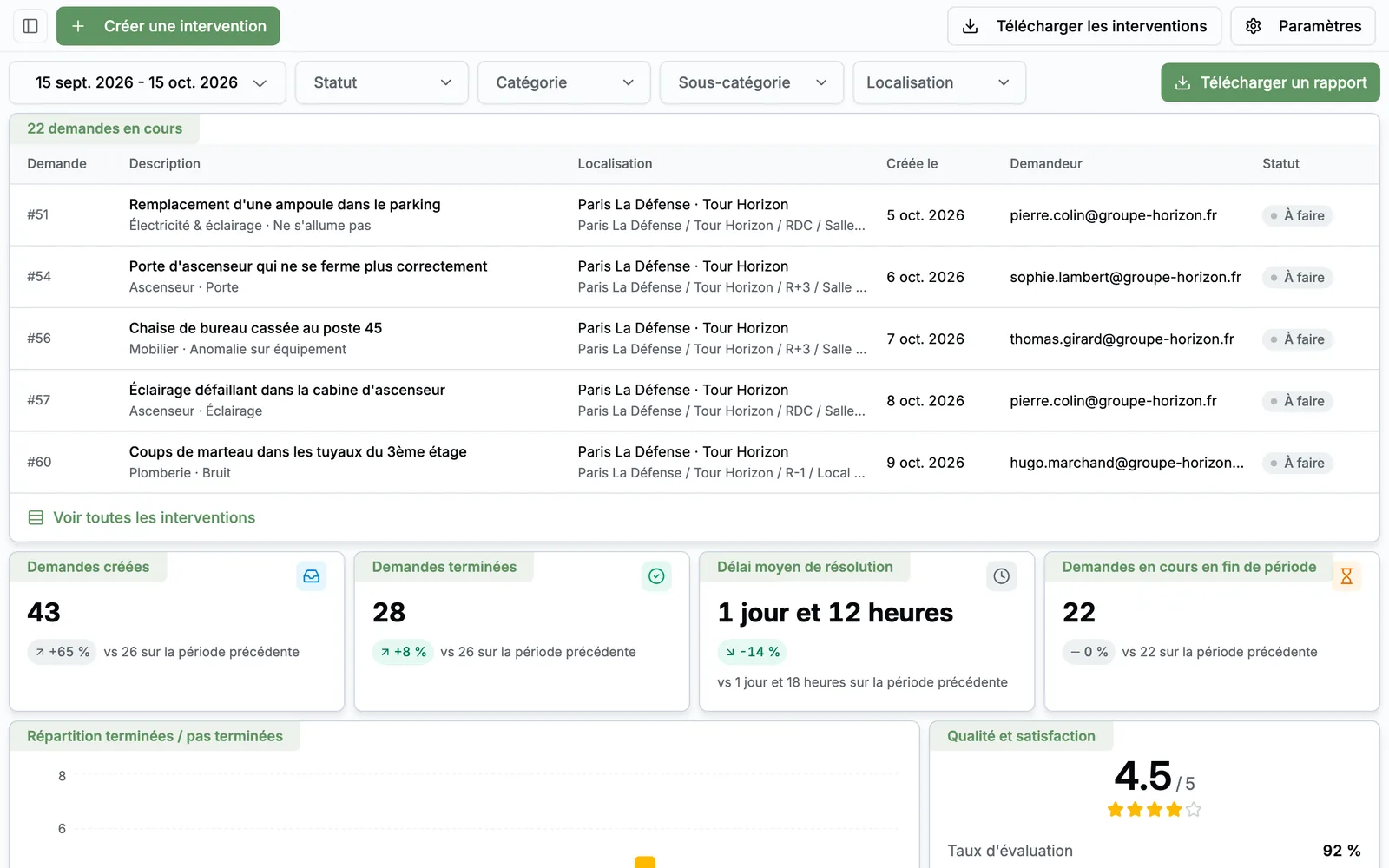Click the date 5 oct. 2026

(x=925, y=215)
